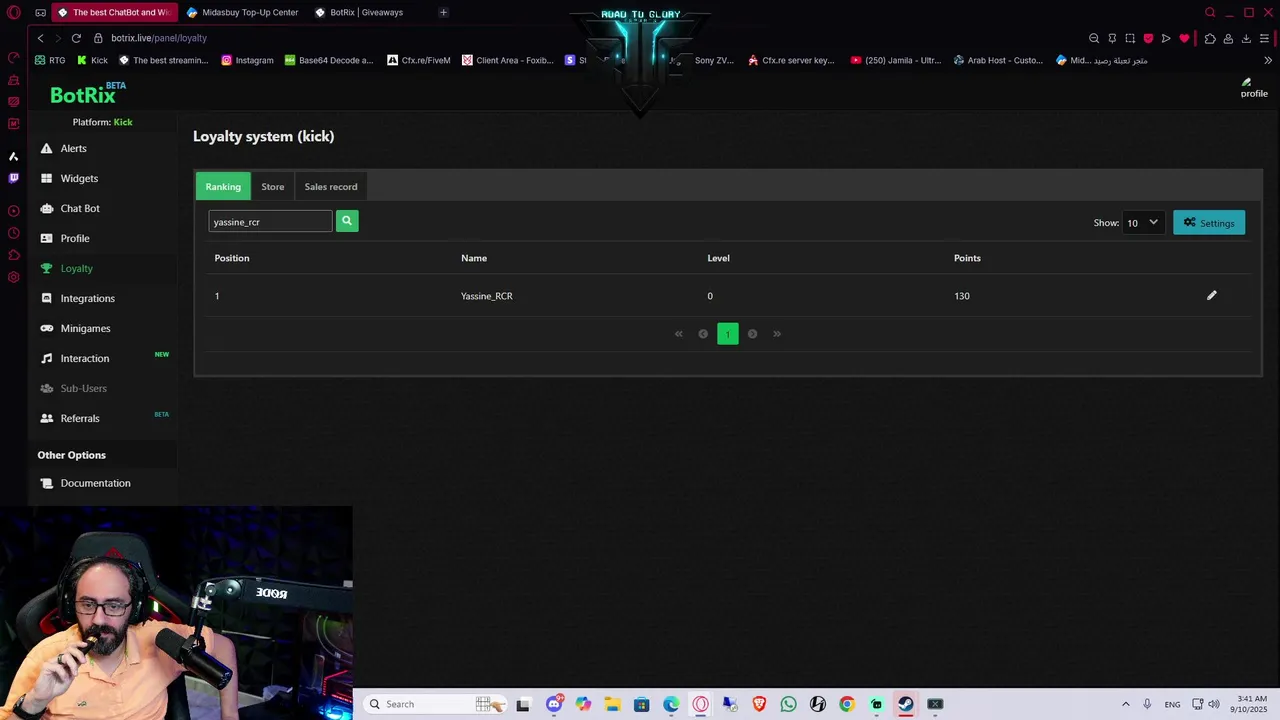Edit Yassine_RCR's points with the pencil icon
This screenshot has height=720, width=1280.
tap(1211, 295)
